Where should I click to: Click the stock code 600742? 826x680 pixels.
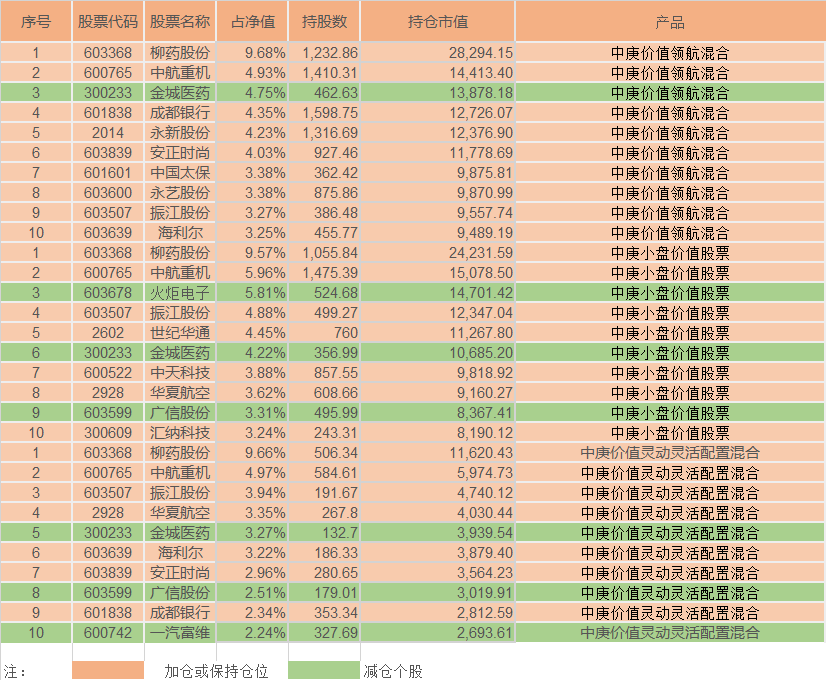point(108,633)
